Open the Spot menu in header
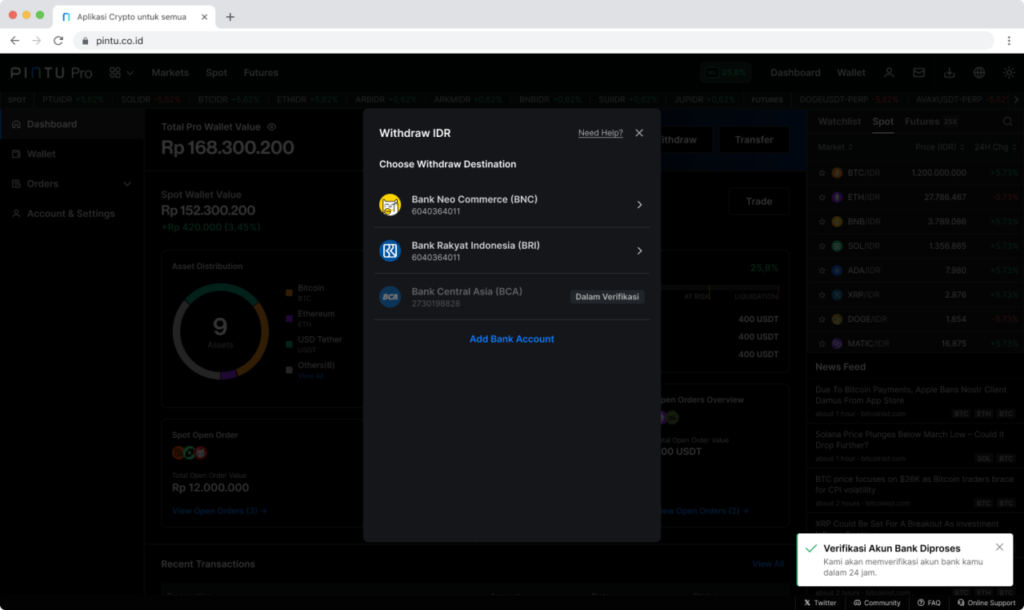Screen dimensions: 1024x610 click(216, 72)
